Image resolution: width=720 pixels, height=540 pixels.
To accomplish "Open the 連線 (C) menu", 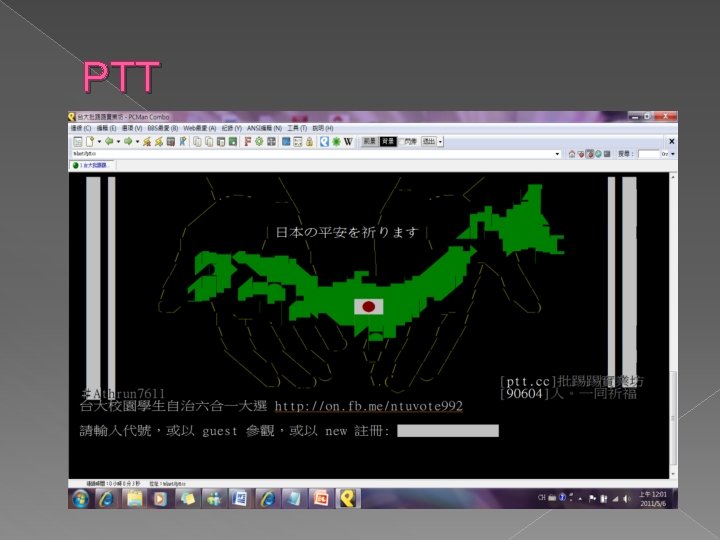I will click(x=81, y=128).
